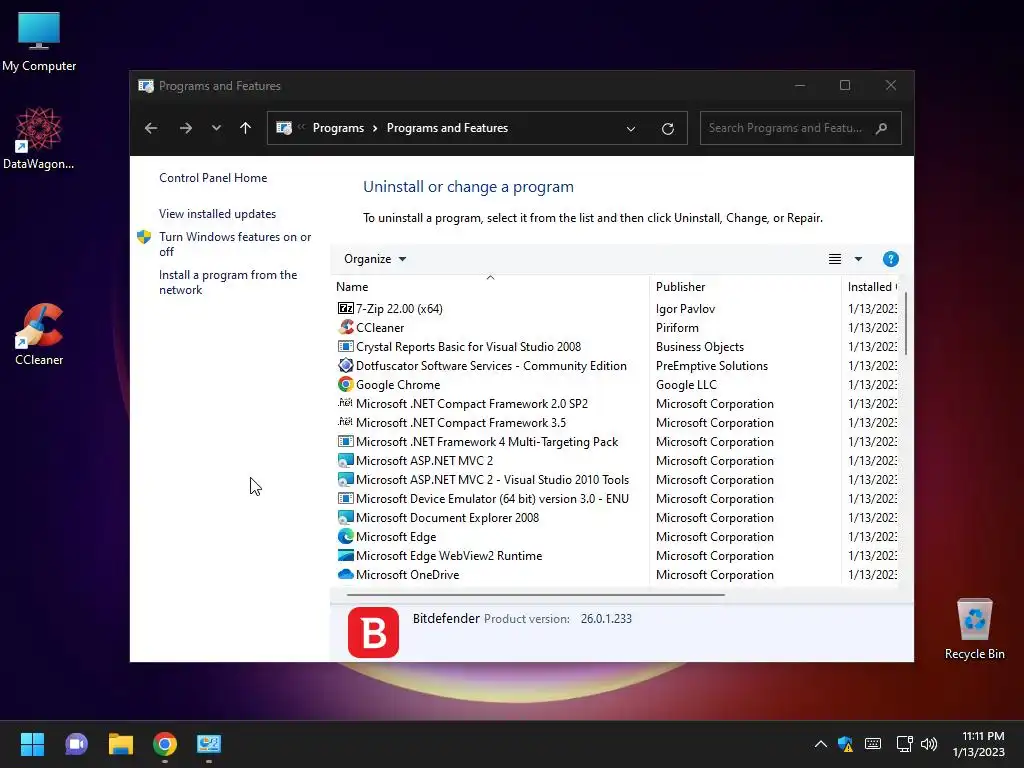Open View installed updates link

tap(217, 214)
